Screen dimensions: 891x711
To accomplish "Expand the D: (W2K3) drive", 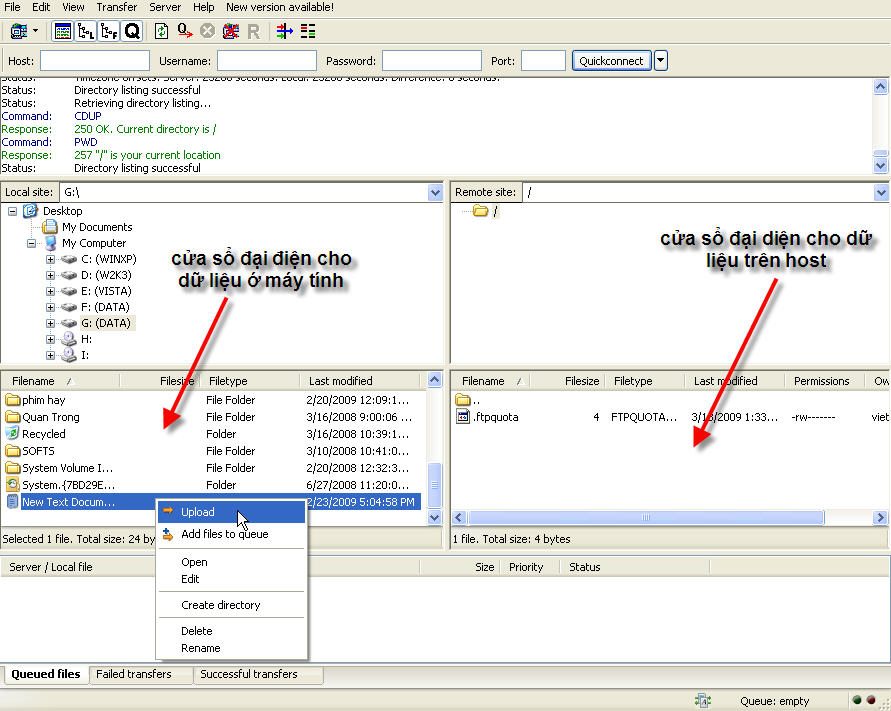I will click(51, 275).
